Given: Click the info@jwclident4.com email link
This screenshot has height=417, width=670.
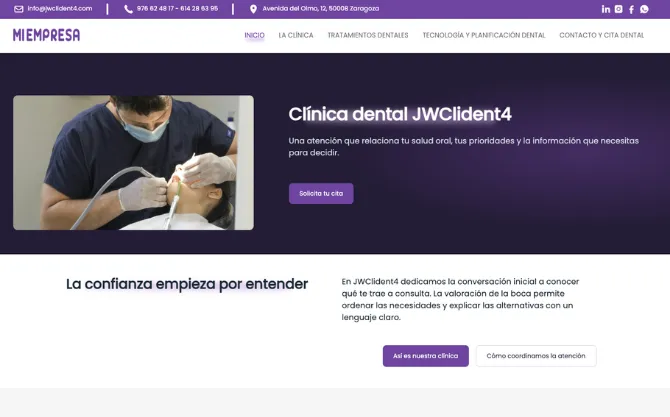Looking at the screenshot, I should pyautogui.click(x=60, y=9).
